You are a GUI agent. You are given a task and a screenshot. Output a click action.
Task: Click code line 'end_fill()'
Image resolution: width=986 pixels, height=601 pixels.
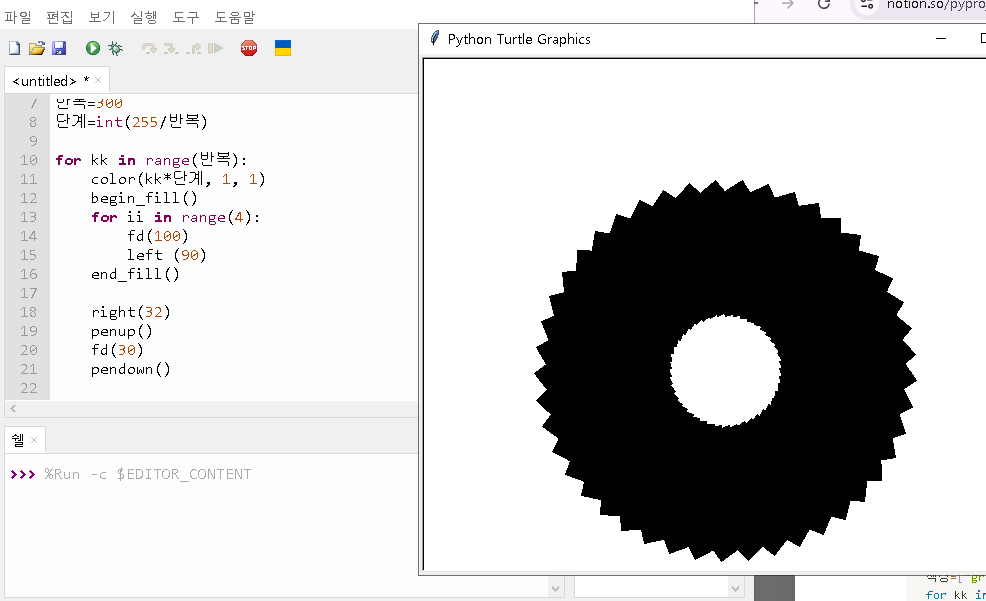coord(135,274)
